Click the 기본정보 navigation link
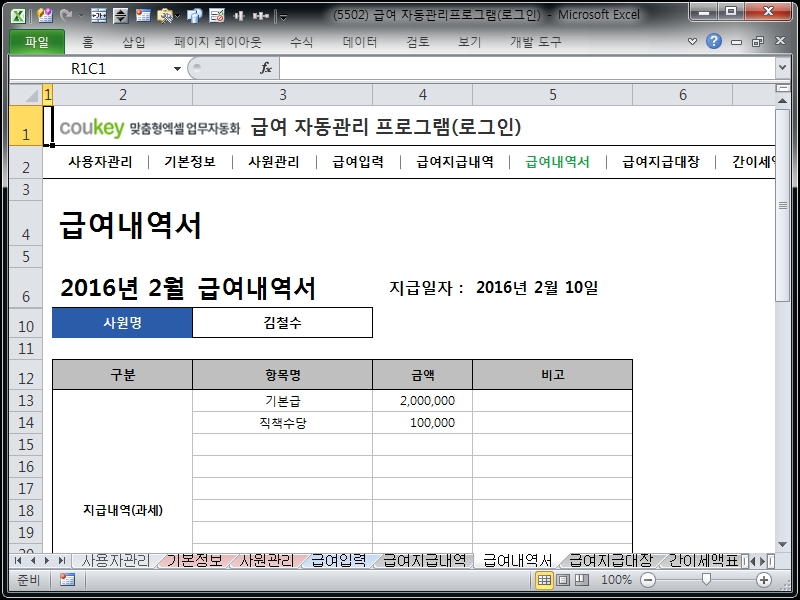This screenshot has width=800, height=600. (190, 162)
